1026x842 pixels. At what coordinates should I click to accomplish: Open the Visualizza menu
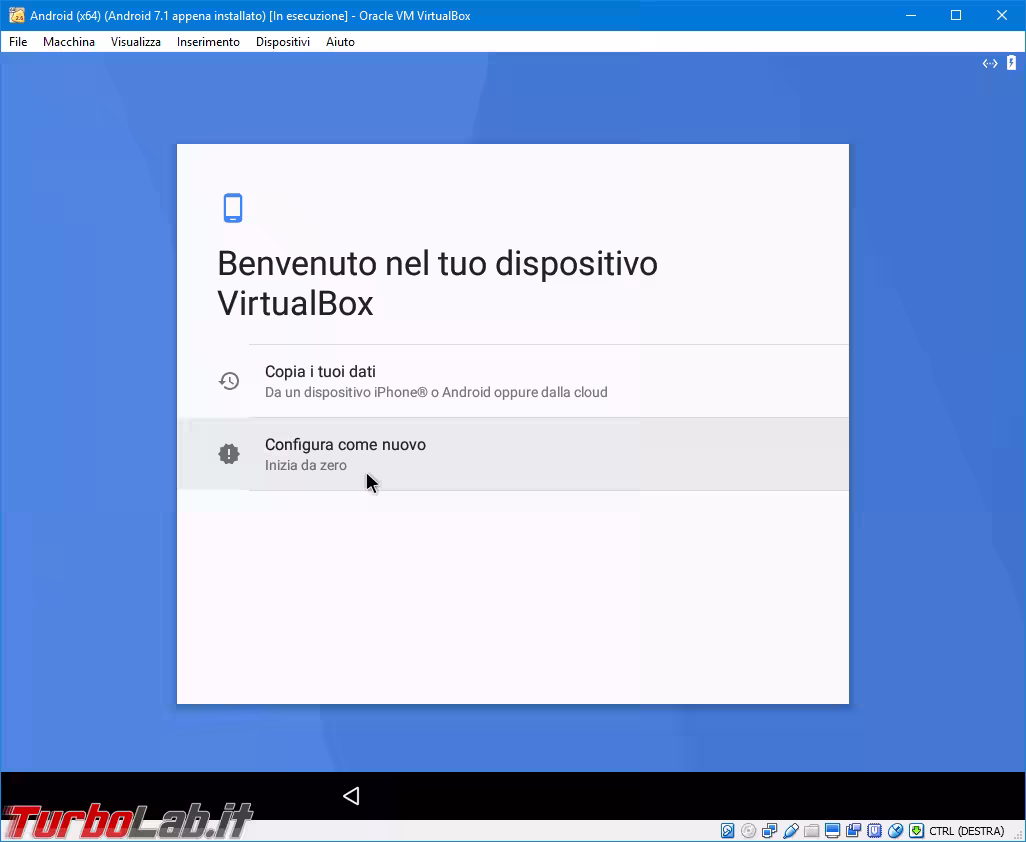[136, 42]
